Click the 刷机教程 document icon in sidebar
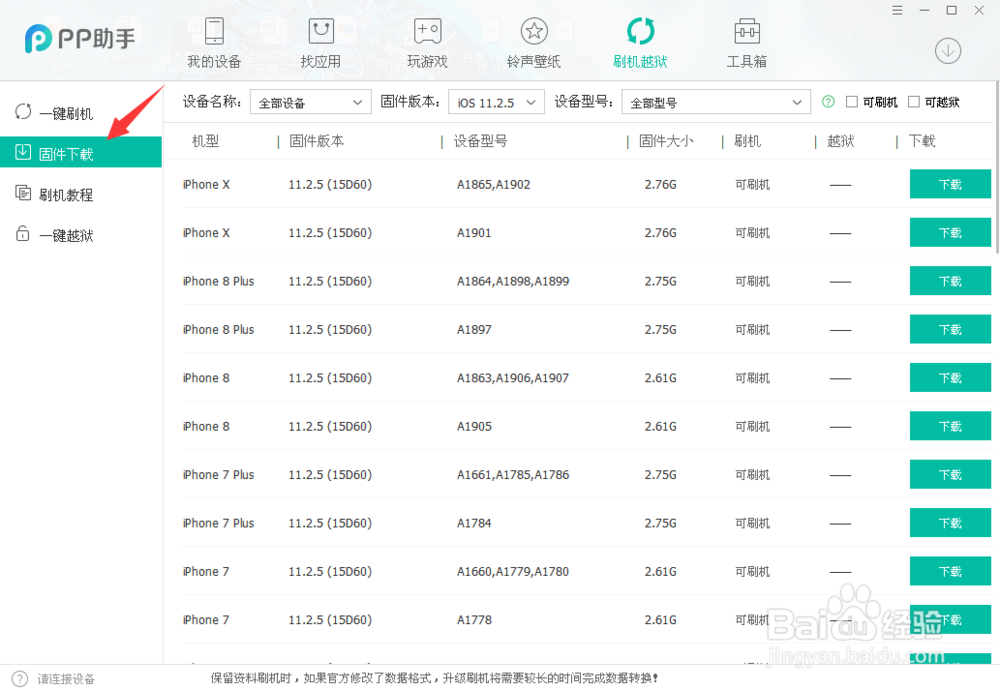This screenshot has width=1000, height=690. tap(23, 193)
